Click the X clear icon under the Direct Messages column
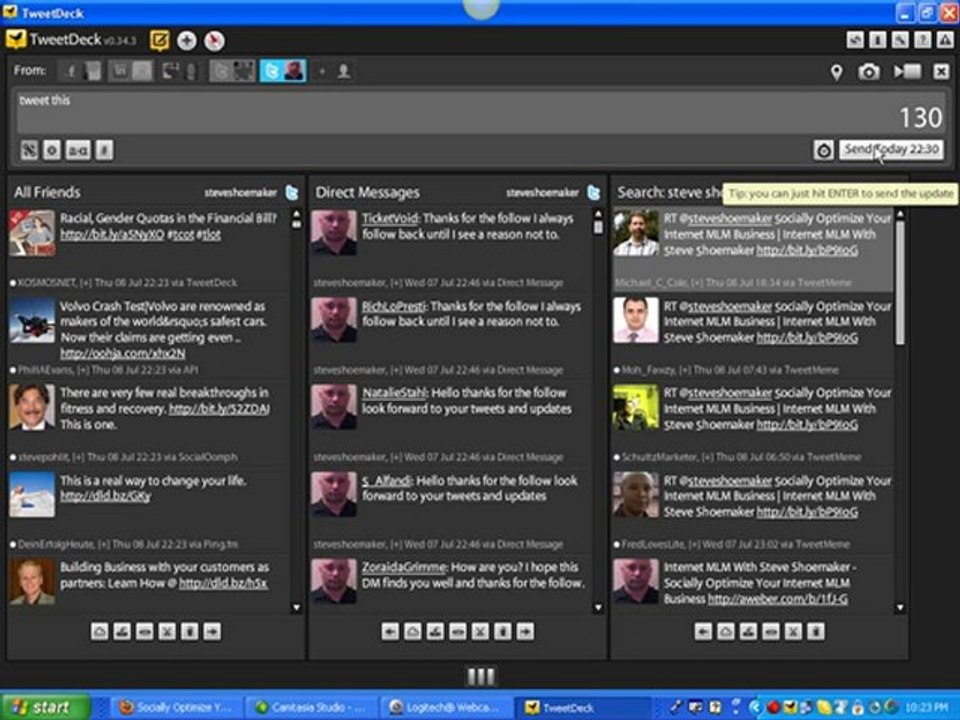 (480, 631)
